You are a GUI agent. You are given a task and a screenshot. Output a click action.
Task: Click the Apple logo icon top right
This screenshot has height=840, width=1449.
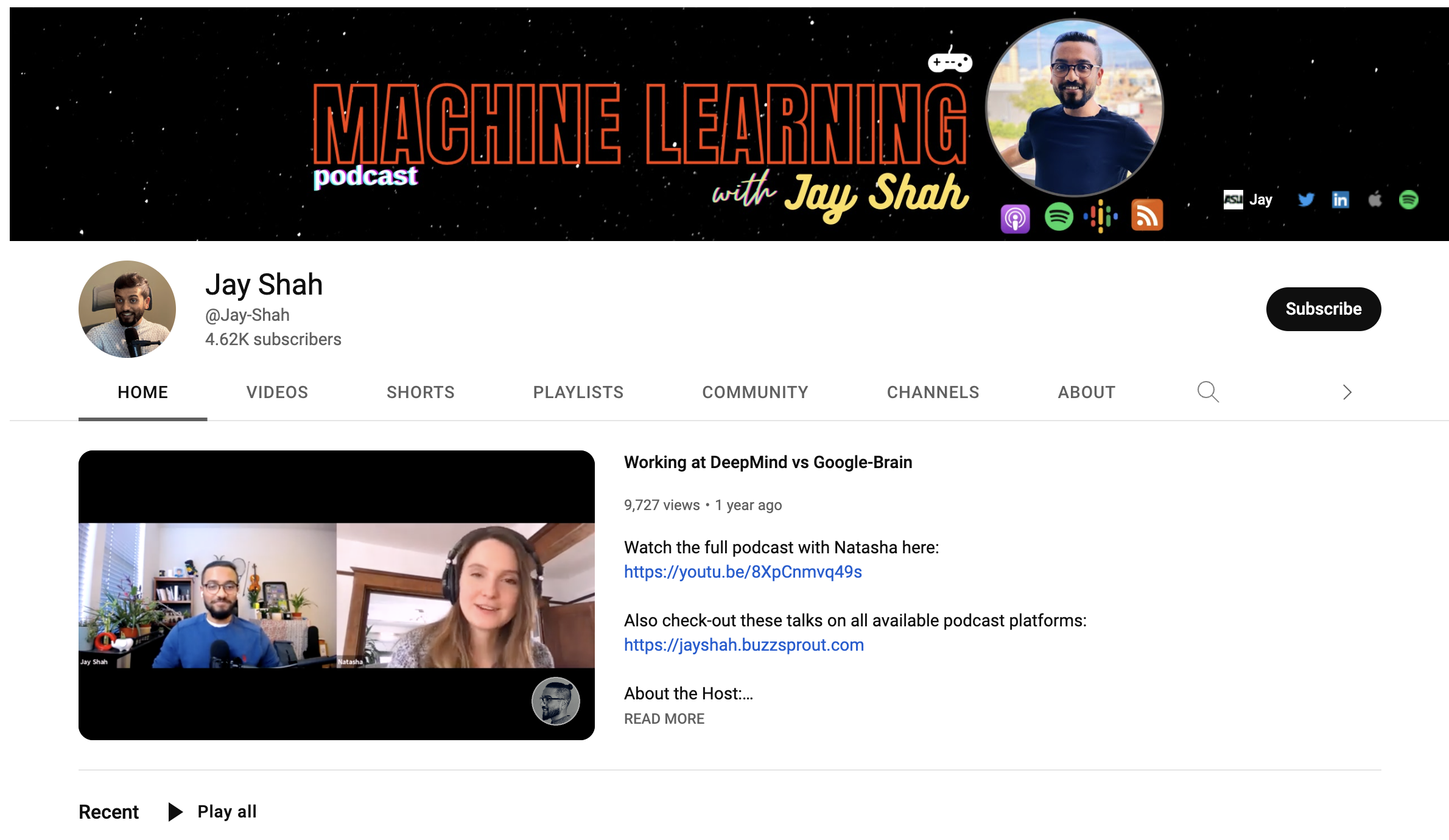click(x=1375, y=199)
